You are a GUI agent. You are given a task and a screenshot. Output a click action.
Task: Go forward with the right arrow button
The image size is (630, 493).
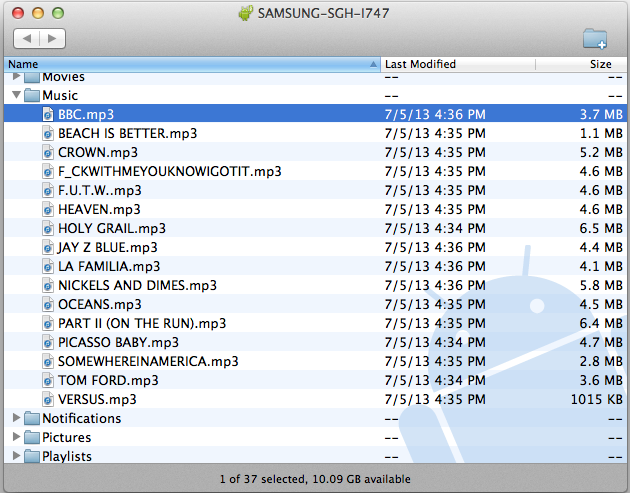(x=52, y=39)
